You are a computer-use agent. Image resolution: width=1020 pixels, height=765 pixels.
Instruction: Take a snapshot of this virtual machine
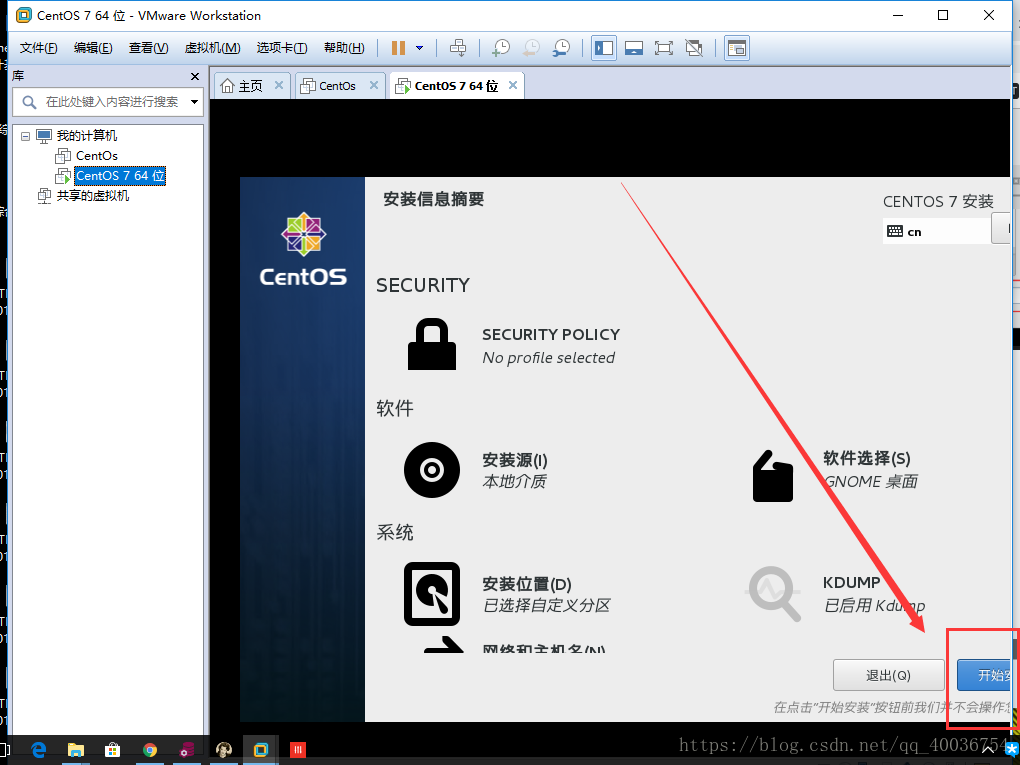tap(501, 48)
